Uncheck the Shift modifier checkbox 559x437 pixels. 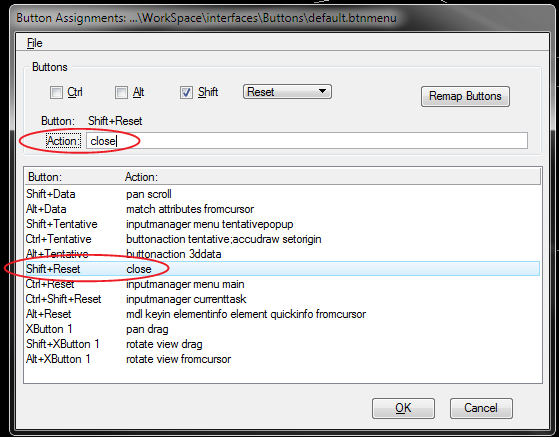186,93
